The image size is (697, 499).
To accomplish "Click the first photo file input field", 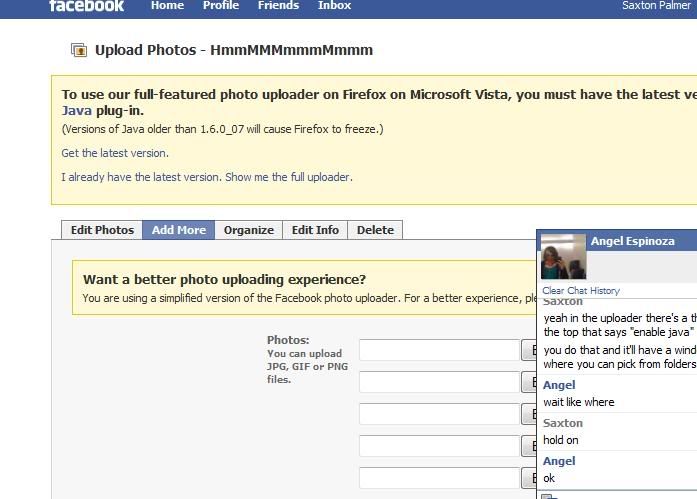I will pyautogui.click(x=439, y=350).
